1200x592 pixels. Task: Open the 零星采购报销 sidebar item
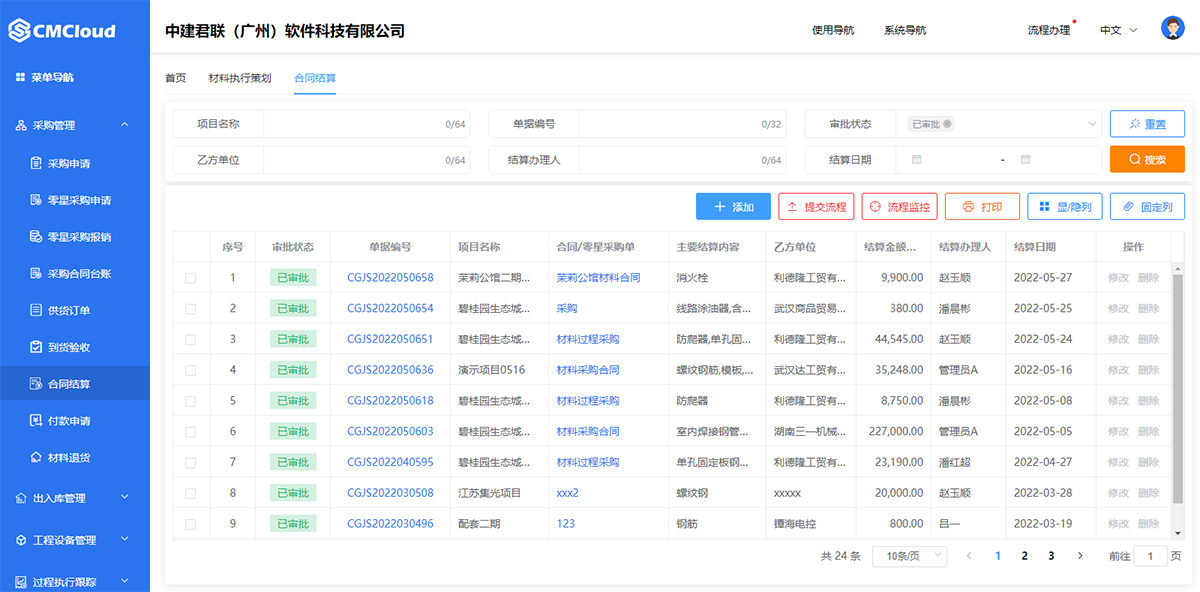(x=79, y=237)
